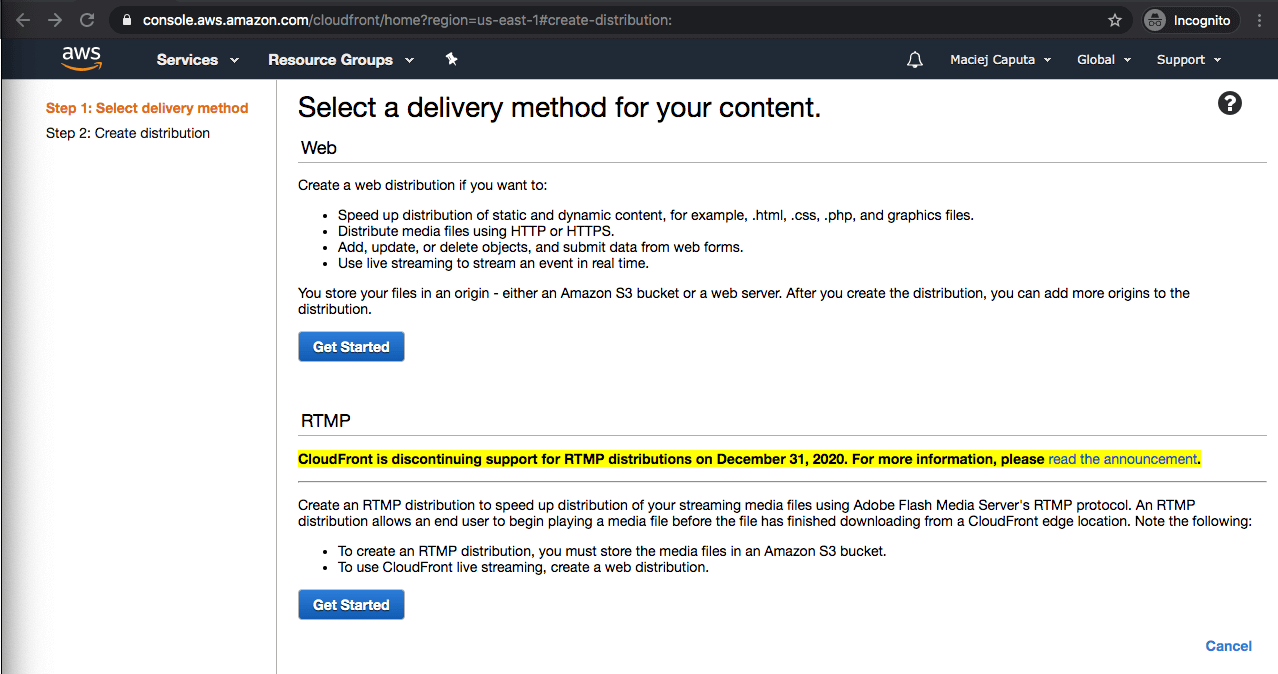Click Get Started under RTMP

click(x=351, y=605)
